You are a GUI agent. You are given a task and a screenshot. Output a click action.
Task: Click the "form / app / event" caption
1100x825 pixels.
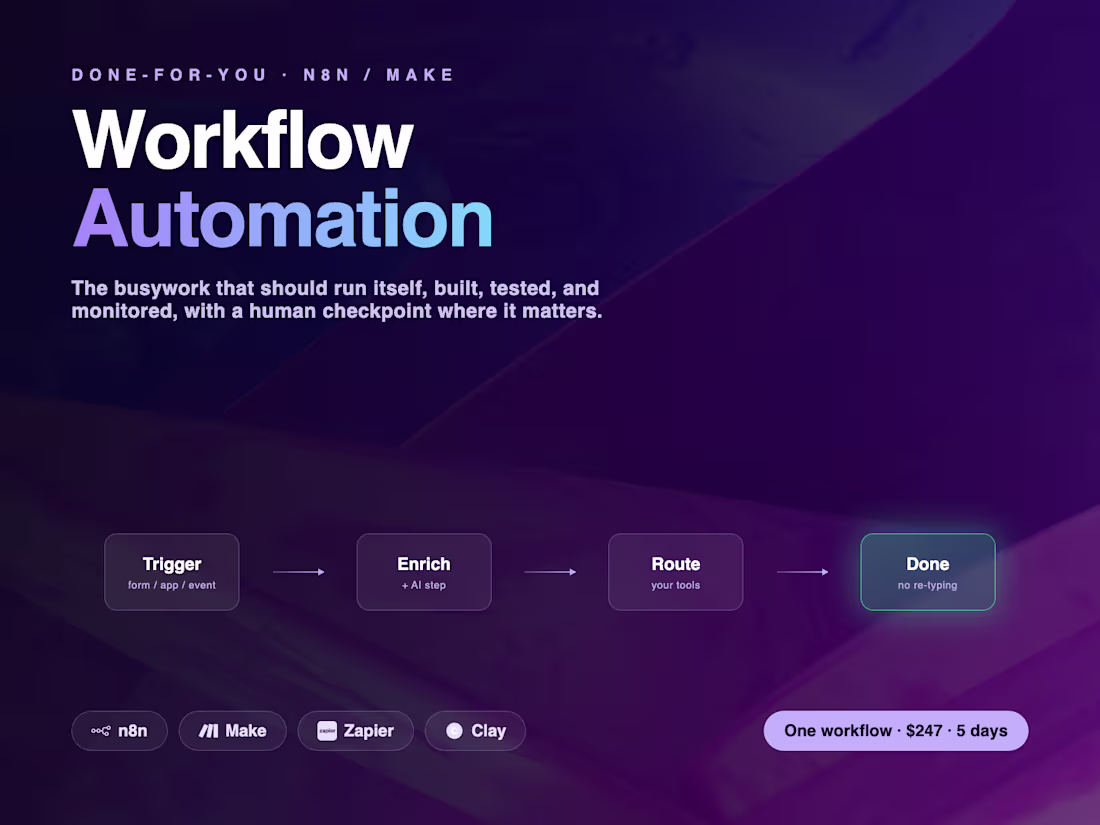pyautogui.click(x=172, y=585)
